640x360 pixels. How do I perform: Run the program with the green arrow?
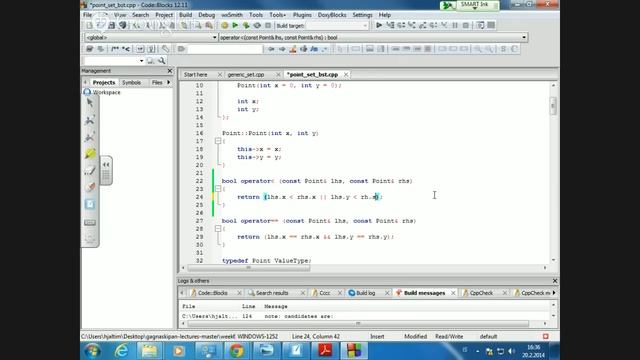[235, 25]
